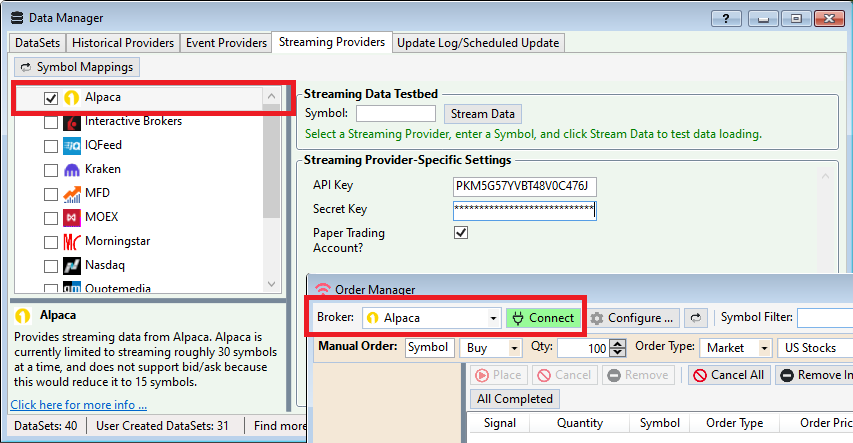853x443 pixels.
Task: Click the Symbol Mappings button
Action: click(77, 67)
